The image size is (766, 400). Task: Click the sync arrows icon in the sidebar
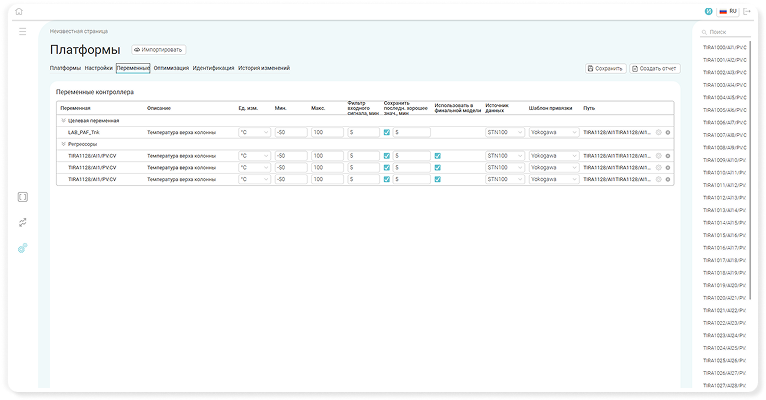pyautogui.click(x=22, y=222)
